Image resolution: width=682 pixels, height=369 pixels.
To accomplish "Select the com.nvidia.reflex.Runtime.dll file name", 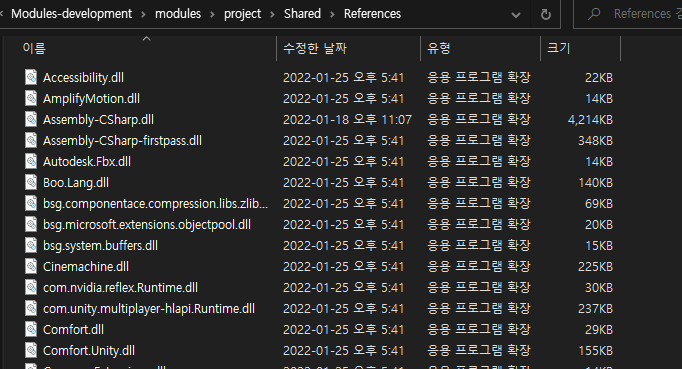I will click(120, 288).
